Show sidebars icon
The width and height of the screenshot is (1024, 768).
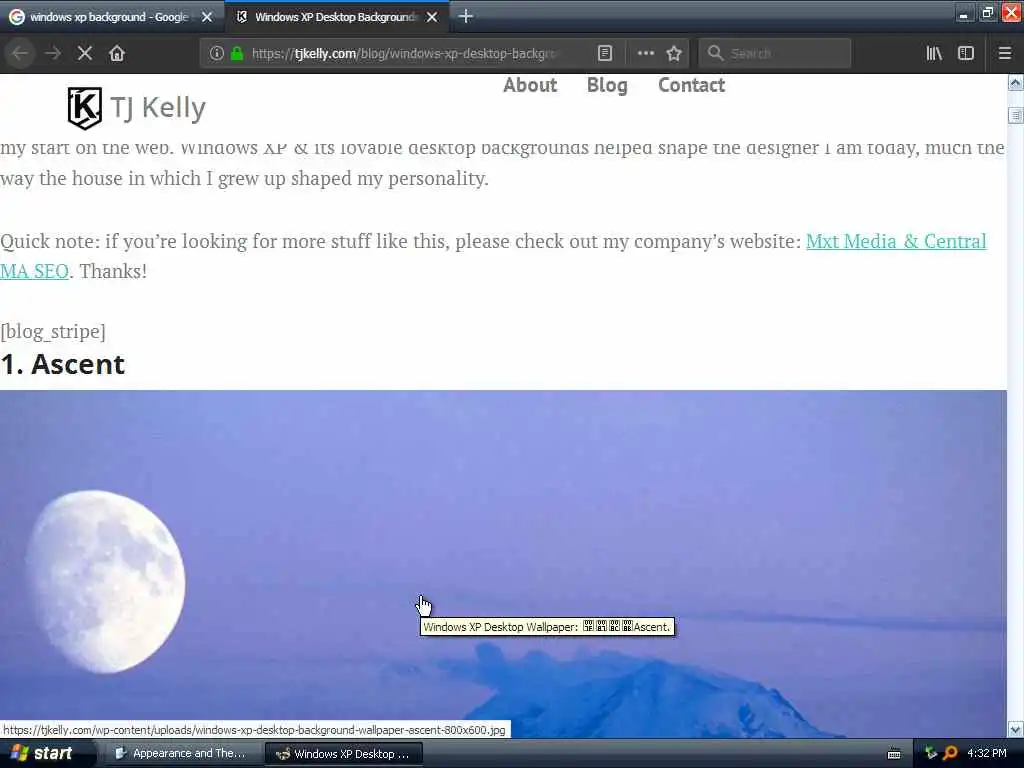[x=966, y=54]
